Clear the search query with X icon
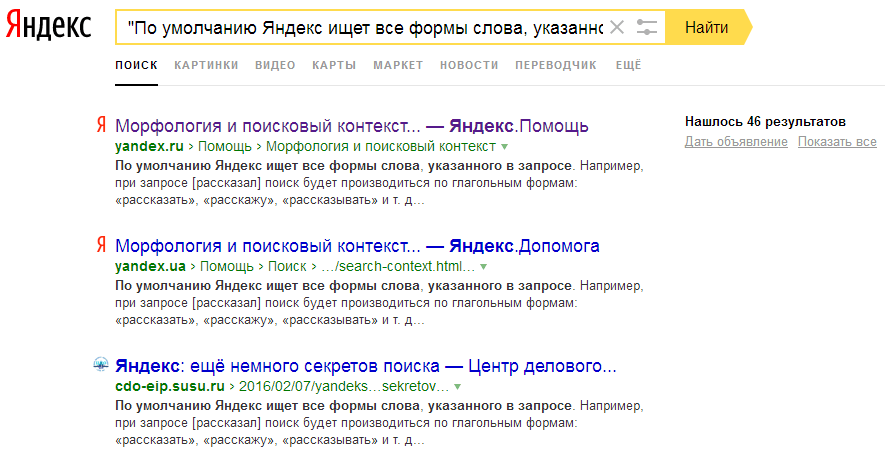 coord(617,27)
